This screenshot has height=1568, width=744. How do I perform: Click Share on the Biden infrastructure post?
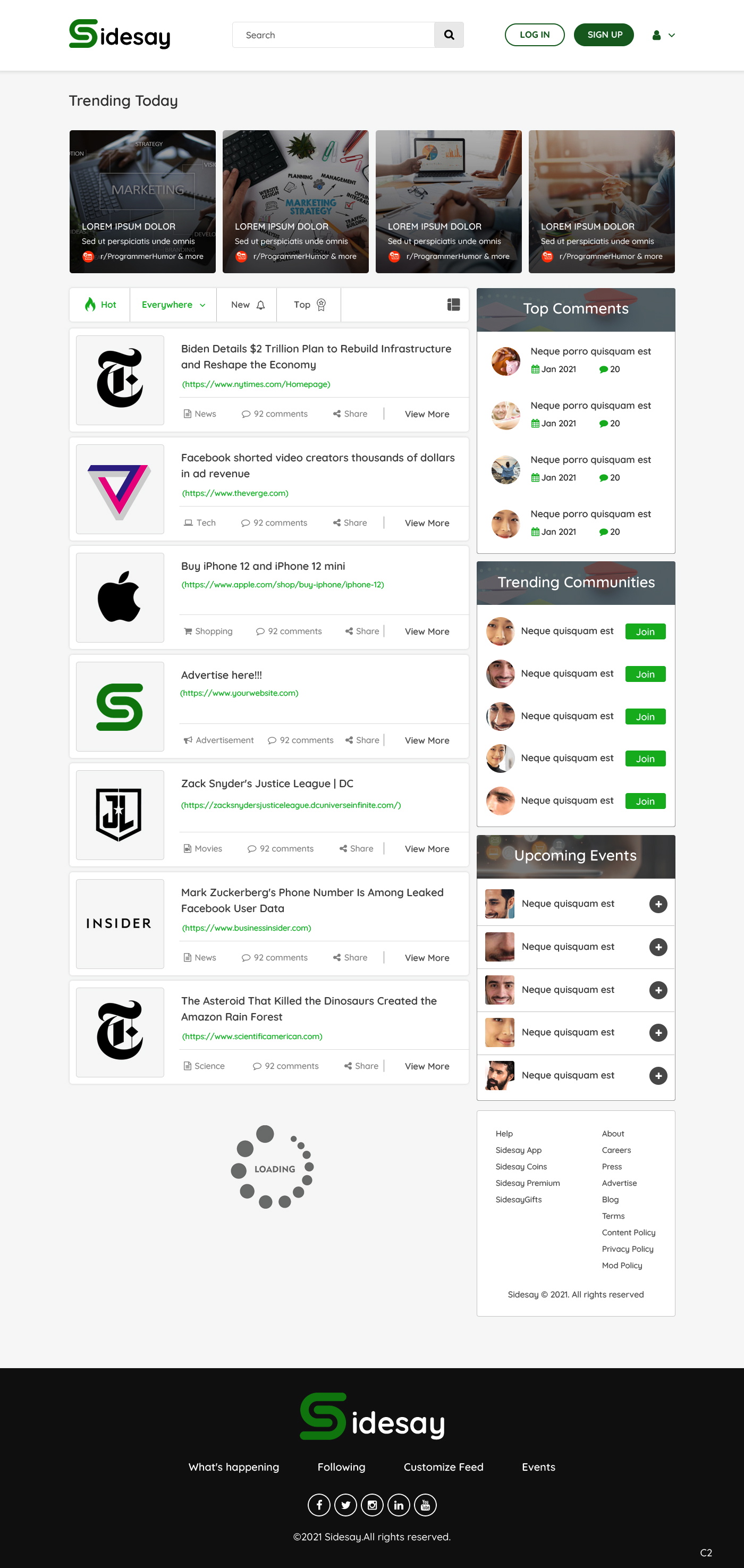pyautogui.click(x=350, y=414)
